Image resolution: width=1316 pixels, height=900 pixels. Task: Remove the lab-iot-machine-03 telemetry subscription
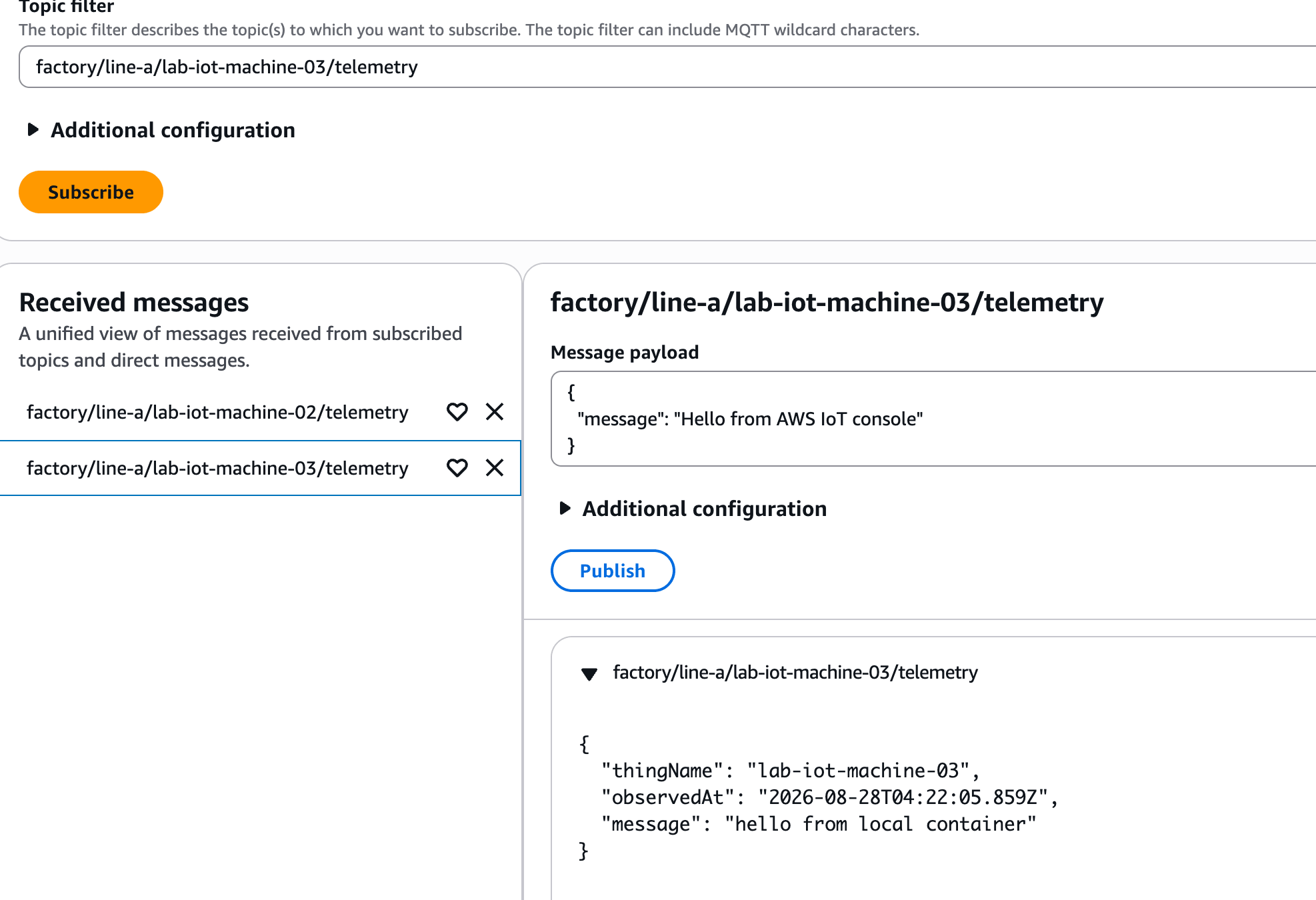(x=495, y=468)
